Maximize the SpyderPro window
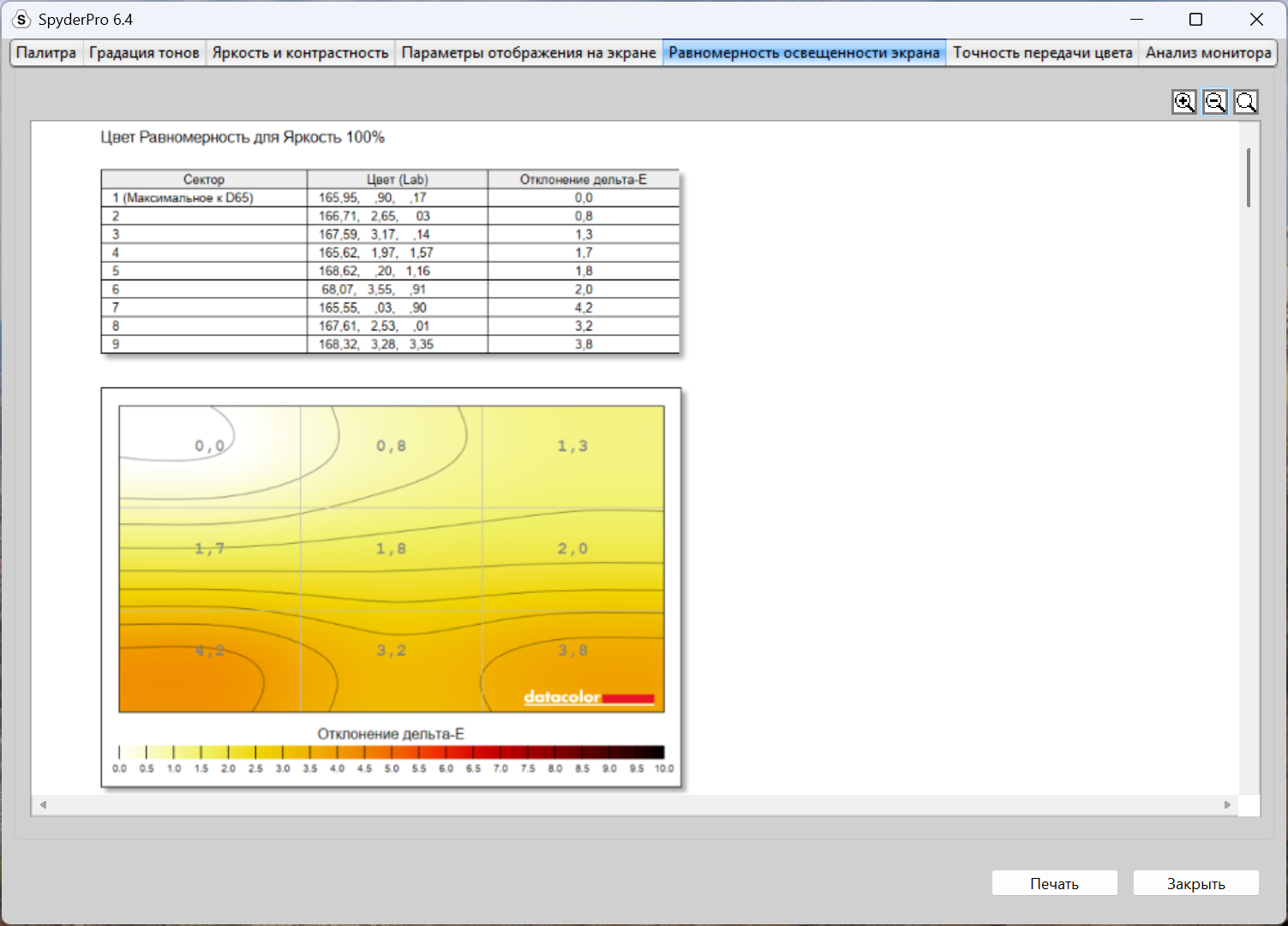The width and height of the screenshot is (1288, 926). (1195, 19)
